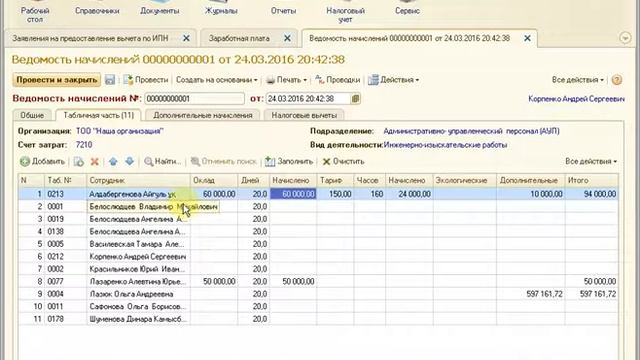Close the Заработная плата tab
The width and height of the screenshot is (640, 360).
click(287, 38)
